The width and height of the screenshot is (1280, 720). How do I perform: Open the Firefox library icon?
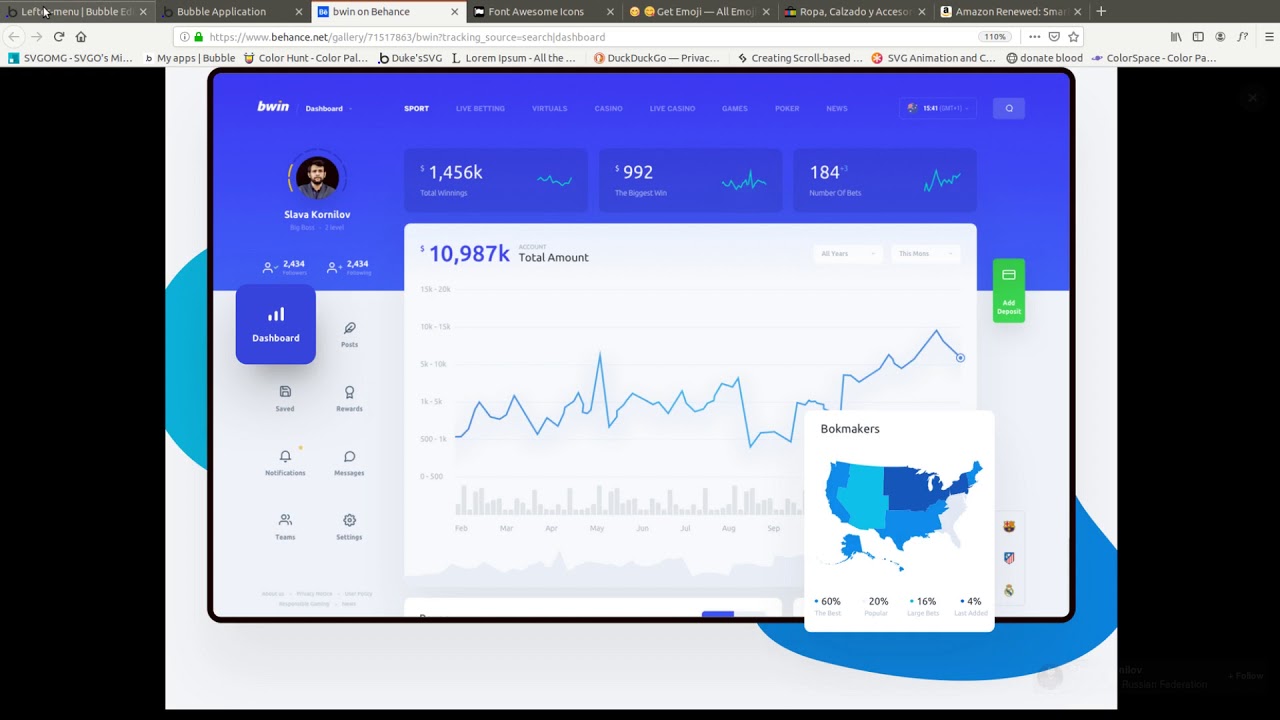1176,37
